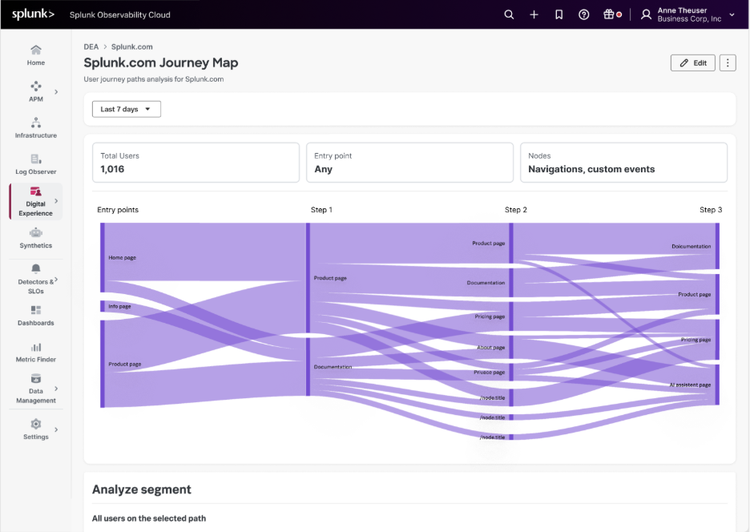Open Metric Finder in sidebar
750x532 pixels.
tap(36, 352)
